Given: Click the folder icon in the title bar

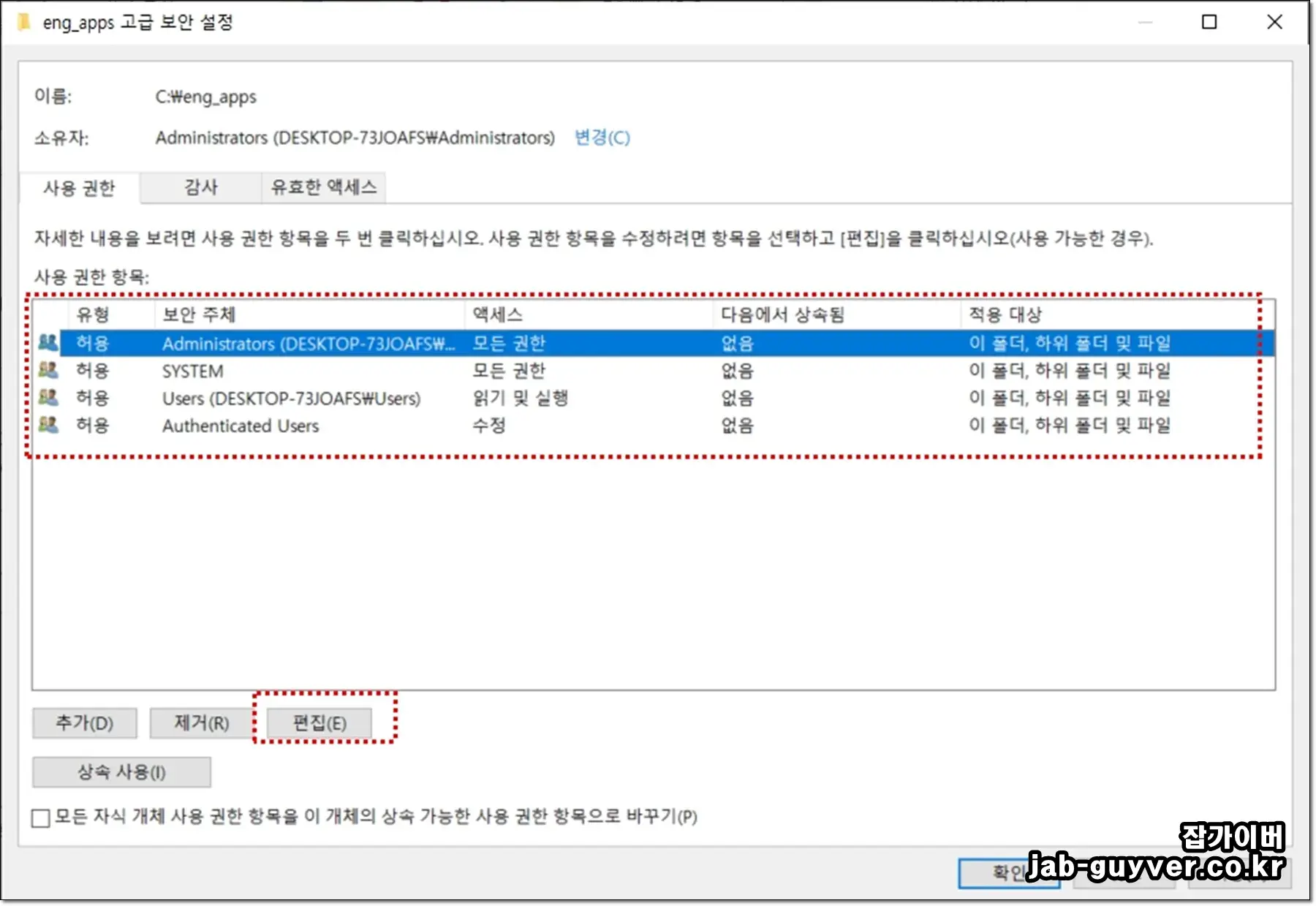Looking at the screenshot, I should click(24, 23).
